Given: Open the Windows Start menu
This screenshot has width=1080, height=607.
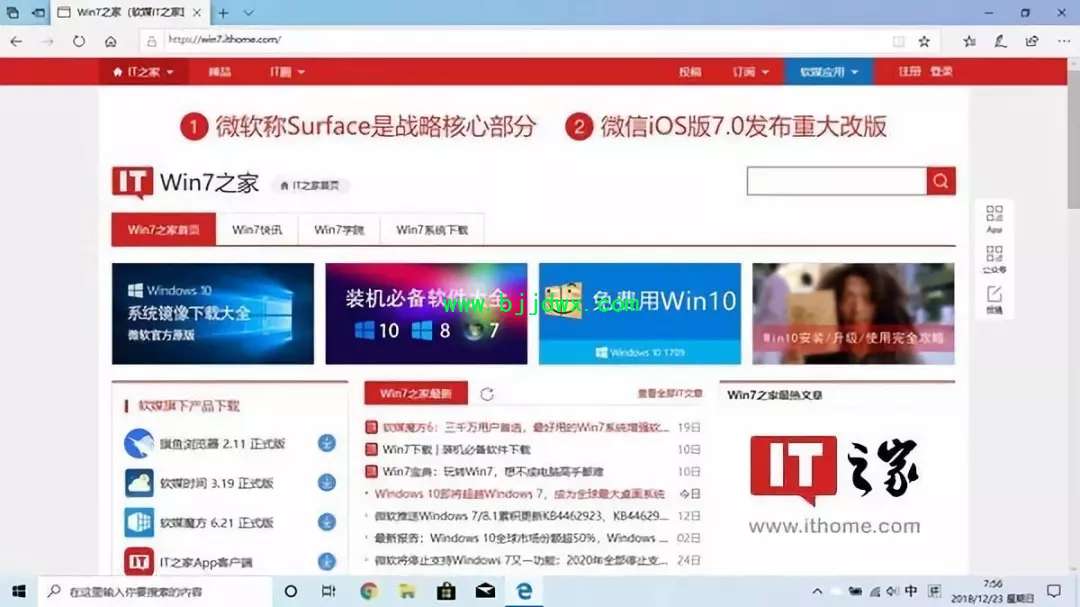Looking at the screenshot, I should click(19, 591).
